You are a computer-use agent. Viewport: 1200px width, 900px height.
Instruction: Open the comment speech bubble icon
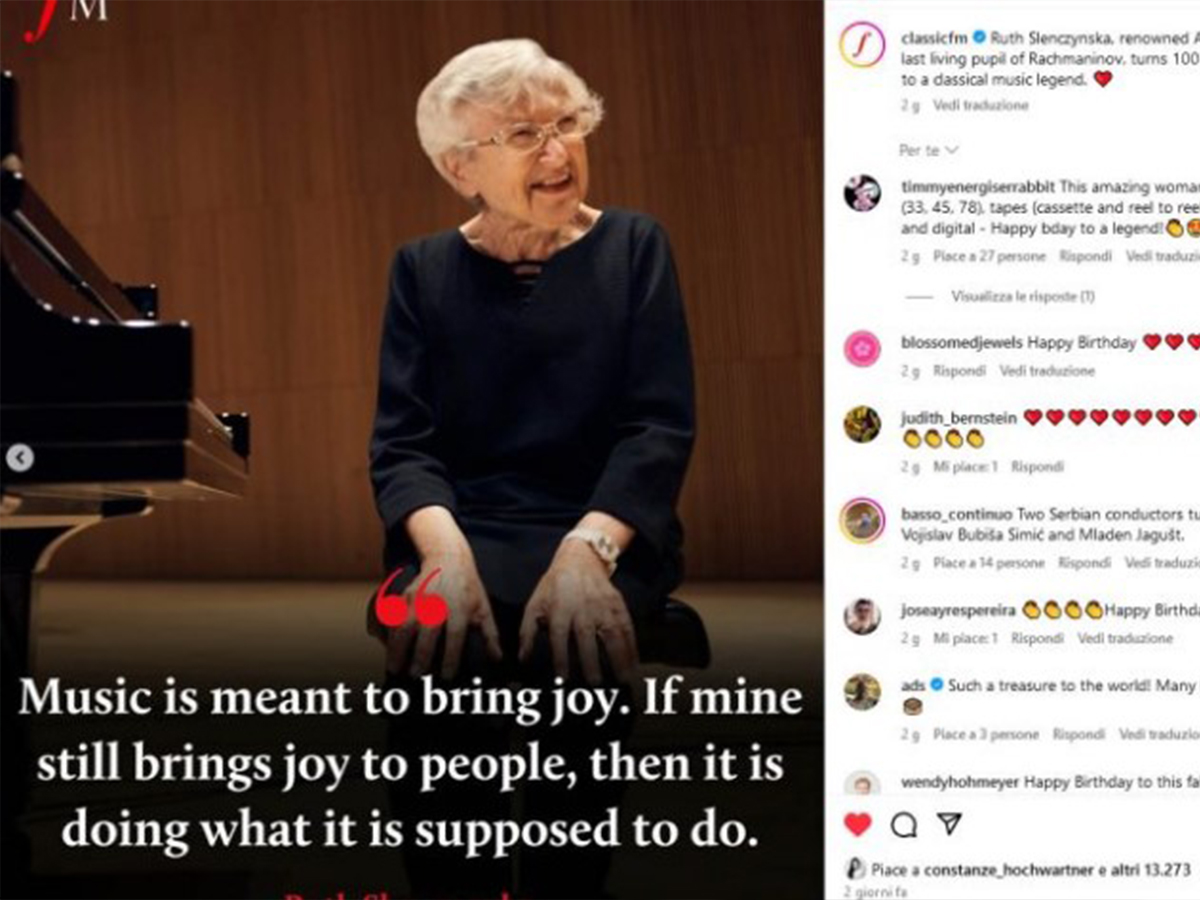click(904, 824)
